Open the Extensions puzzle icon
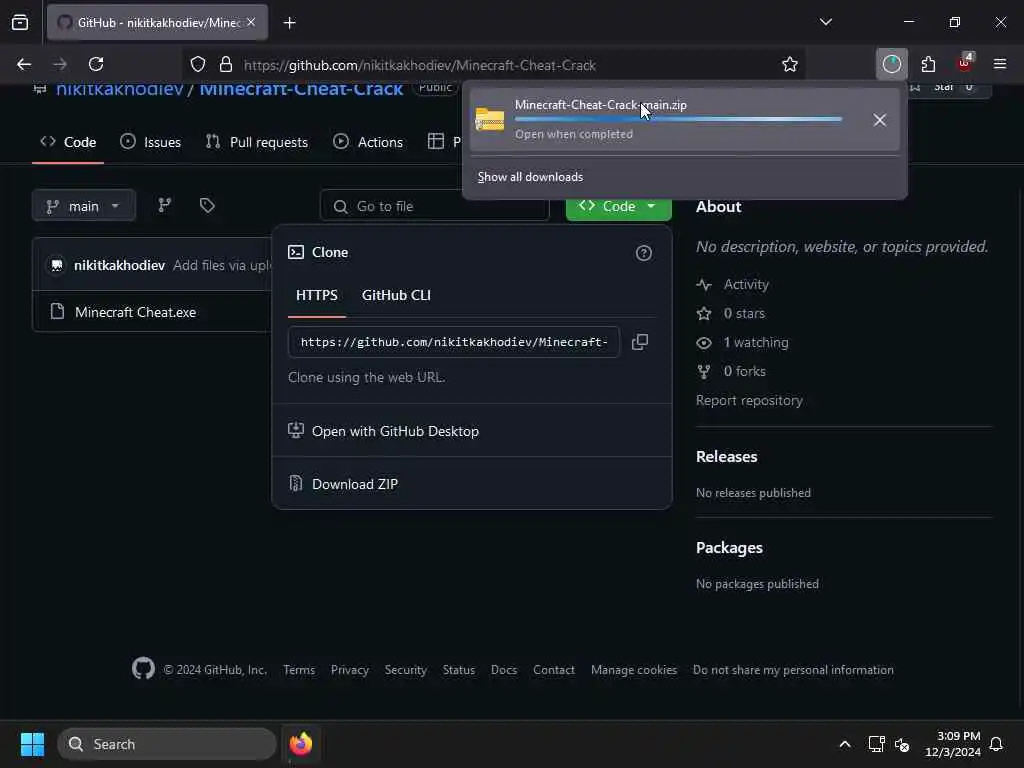The width and height of the screenshot is (1024, 768). 928,64
